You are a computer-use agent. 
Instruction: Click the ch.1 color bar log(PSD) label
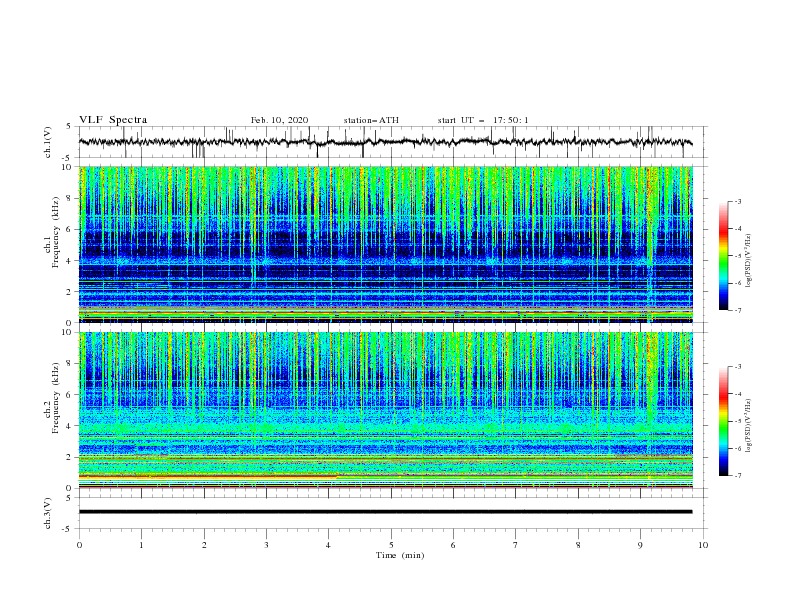(x=749, y=261)
